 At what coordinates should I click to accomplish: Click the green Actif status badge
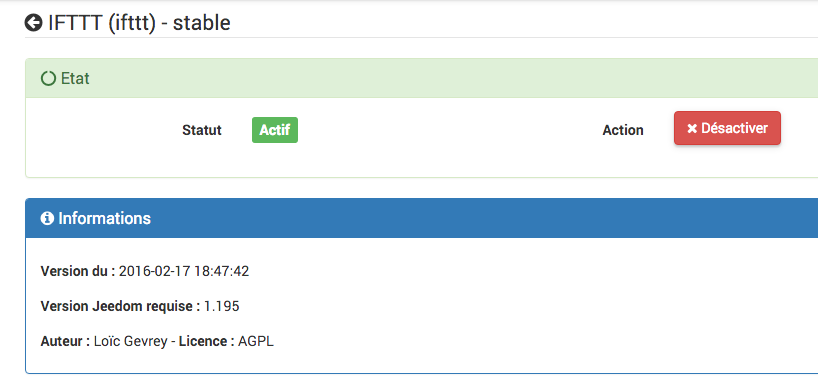(275, 130)
